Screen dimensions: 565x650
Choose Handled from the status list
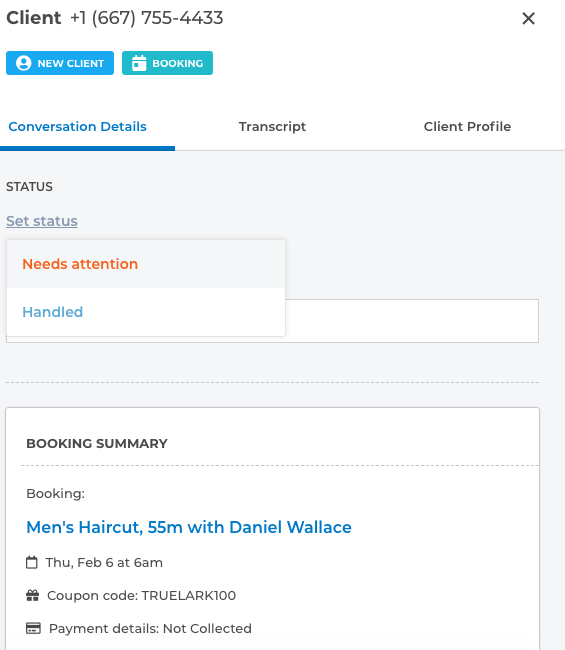click(x=146, y=312)
